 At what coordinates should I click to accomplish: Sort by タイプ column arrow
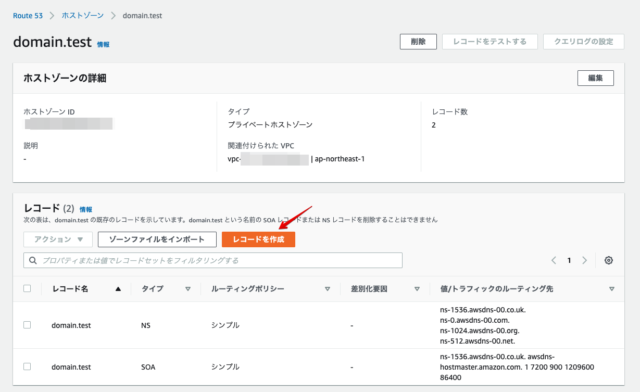[188, 289]
